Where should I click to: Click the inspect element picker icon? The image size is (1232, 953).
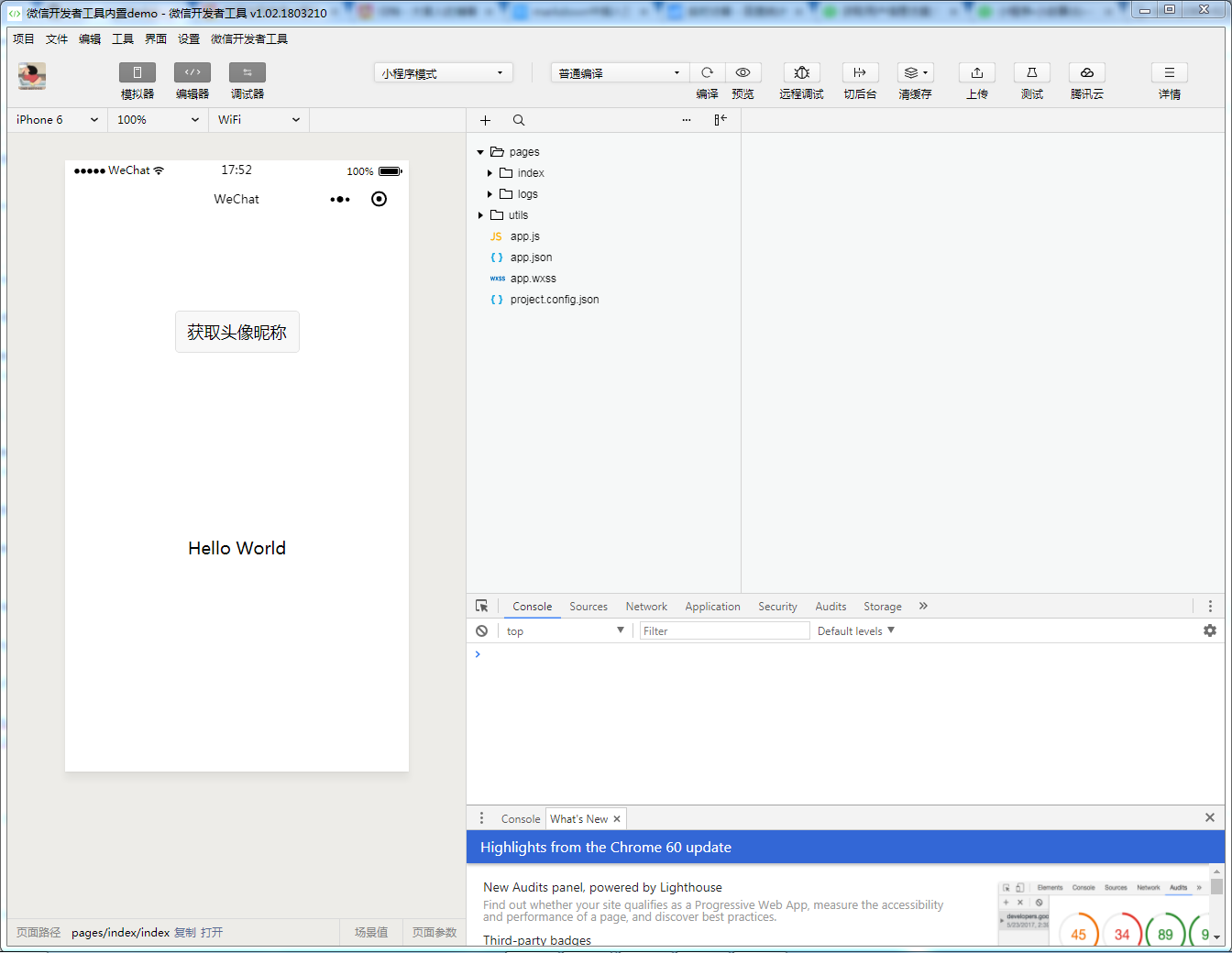tap(482, 607)
